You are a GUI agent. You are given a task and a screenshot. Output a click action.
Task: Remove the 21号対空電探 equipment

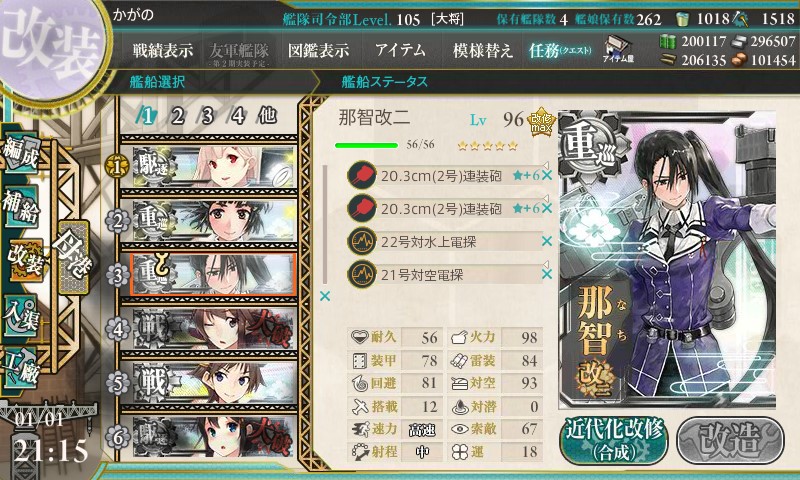click(x=546, y=274)
